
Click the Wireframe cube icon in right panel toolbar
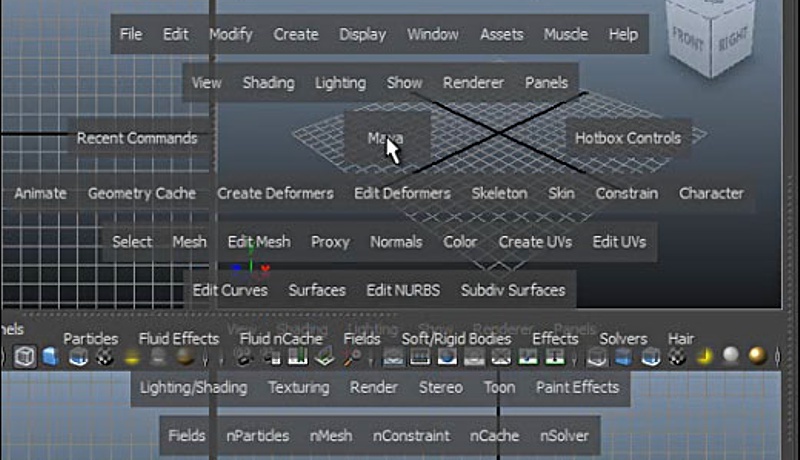click(x=597, y=357)
